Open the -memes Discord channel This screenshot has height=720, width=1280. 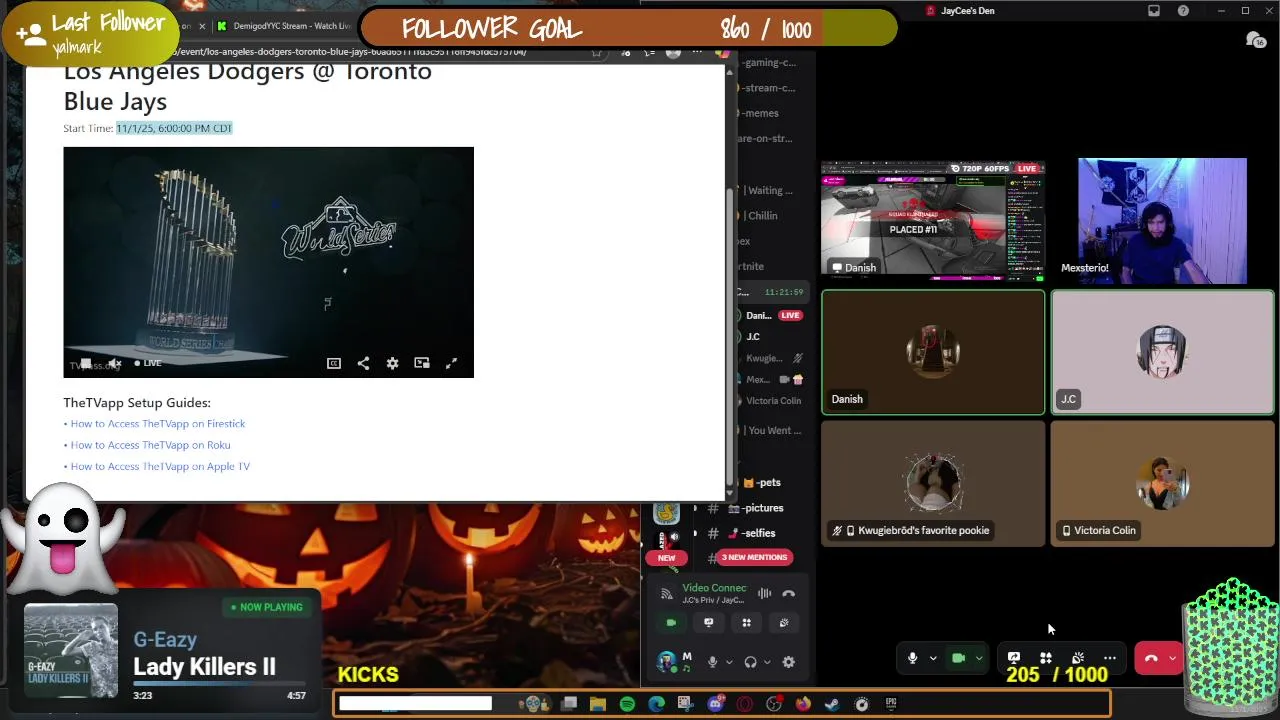pyautogui.click(x=760, y=113)
